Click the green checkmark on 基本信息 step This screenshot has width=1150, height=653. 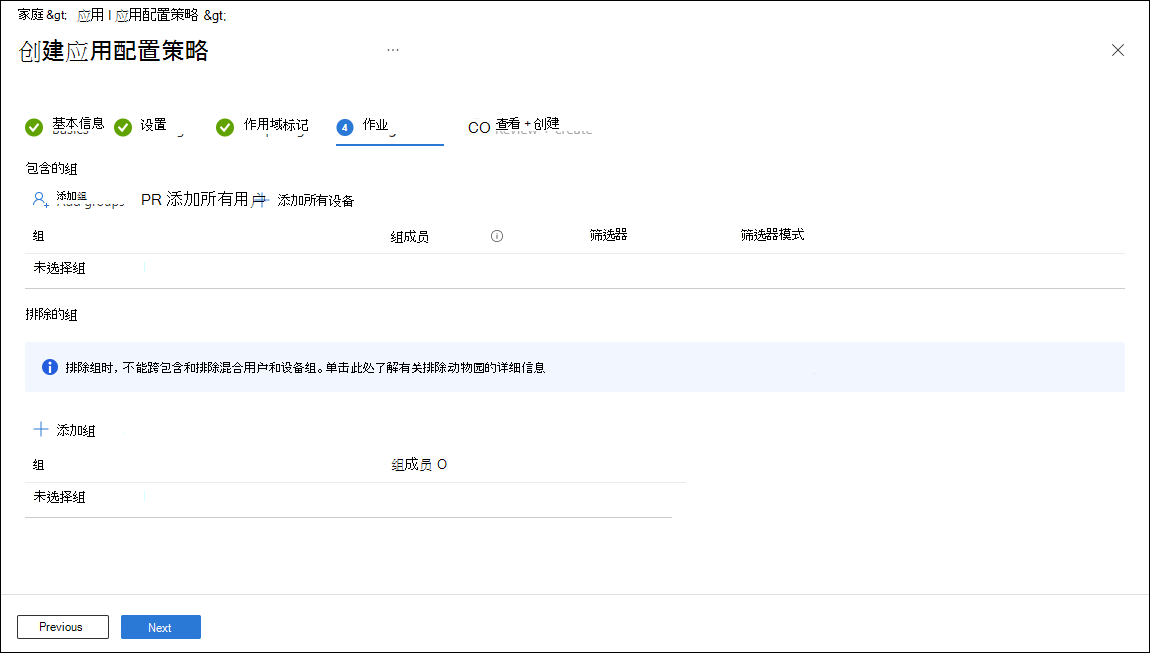coord(33,127)
